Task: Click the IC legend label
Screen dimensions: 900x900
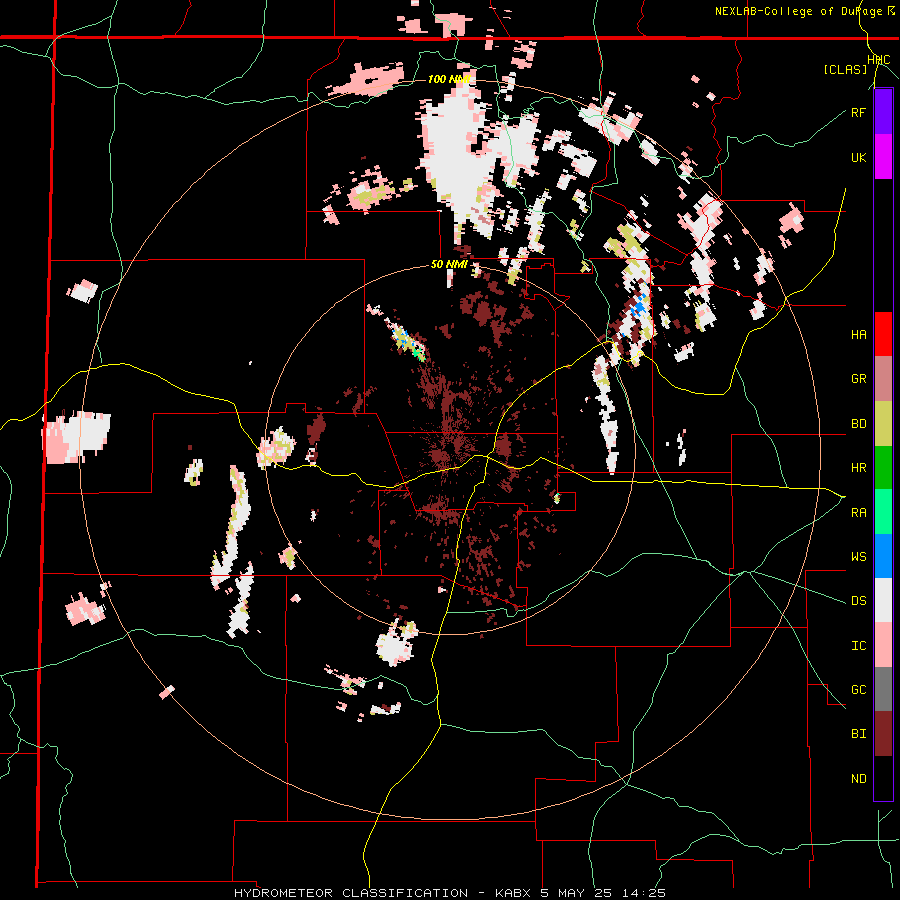Action: [858, 646]
